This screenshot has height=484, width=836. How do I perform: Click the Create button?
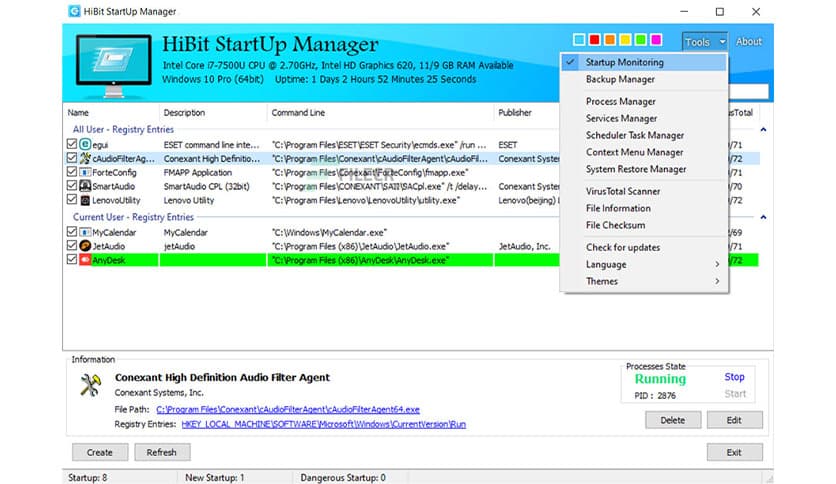[100, 452]
